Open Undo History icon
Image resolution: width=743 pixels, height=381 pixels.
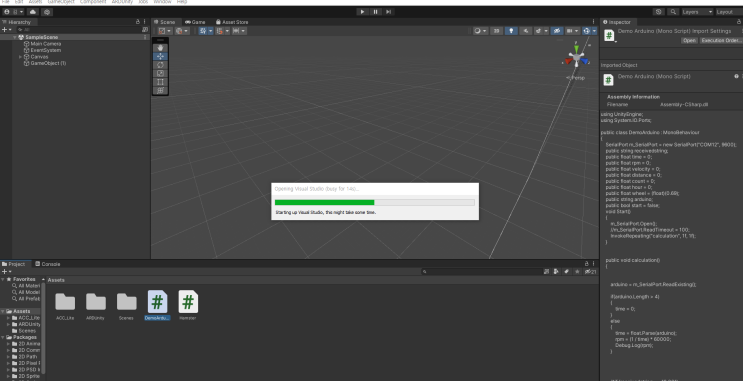[x=659, y=12]
